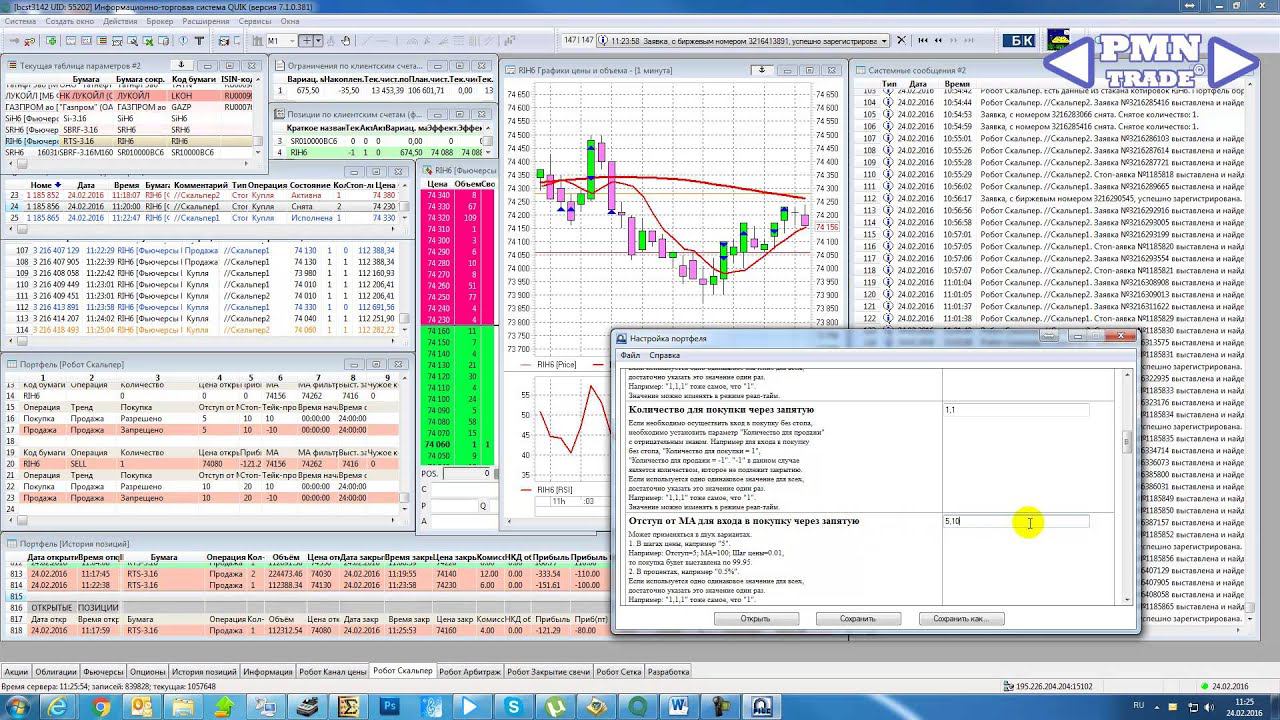Switch to the Робот Арбитраж tab

coord(469,672)
